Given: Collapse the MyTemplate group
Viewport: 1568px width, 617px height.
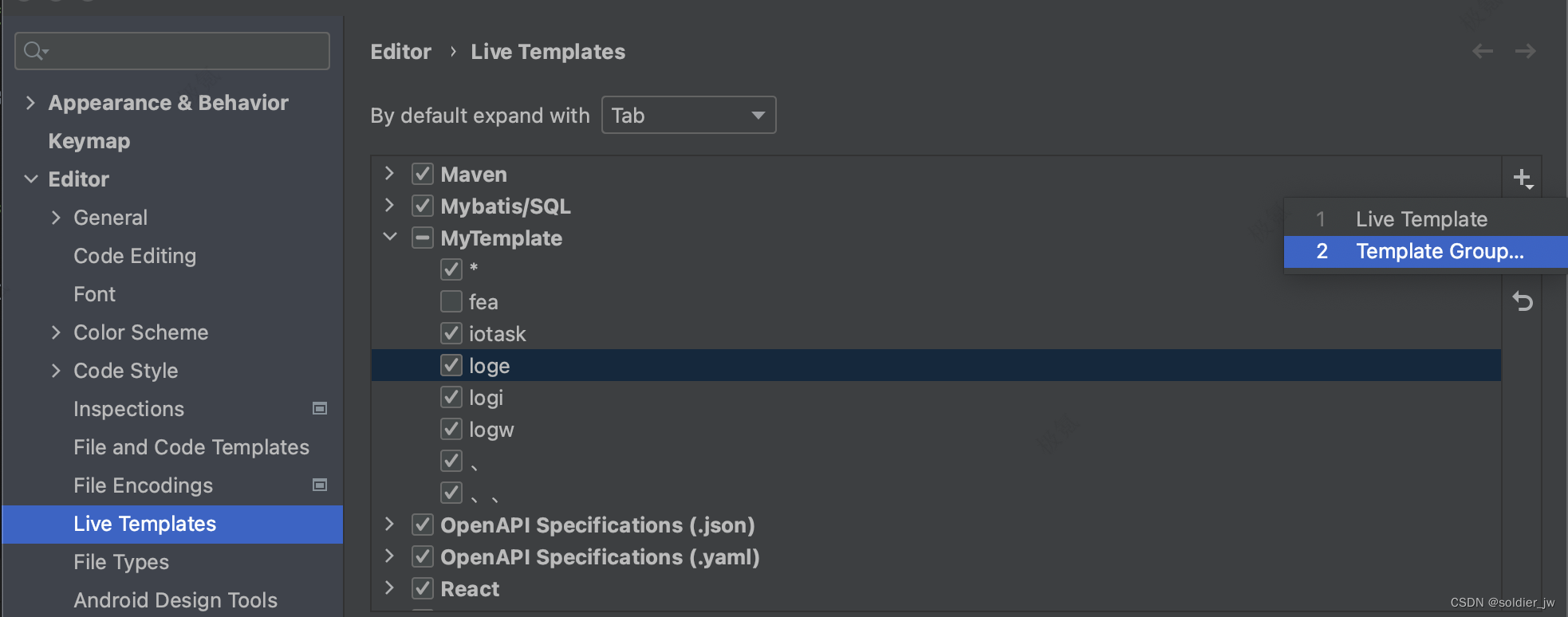Looking at the screenshot, I should tap(390, 238).
